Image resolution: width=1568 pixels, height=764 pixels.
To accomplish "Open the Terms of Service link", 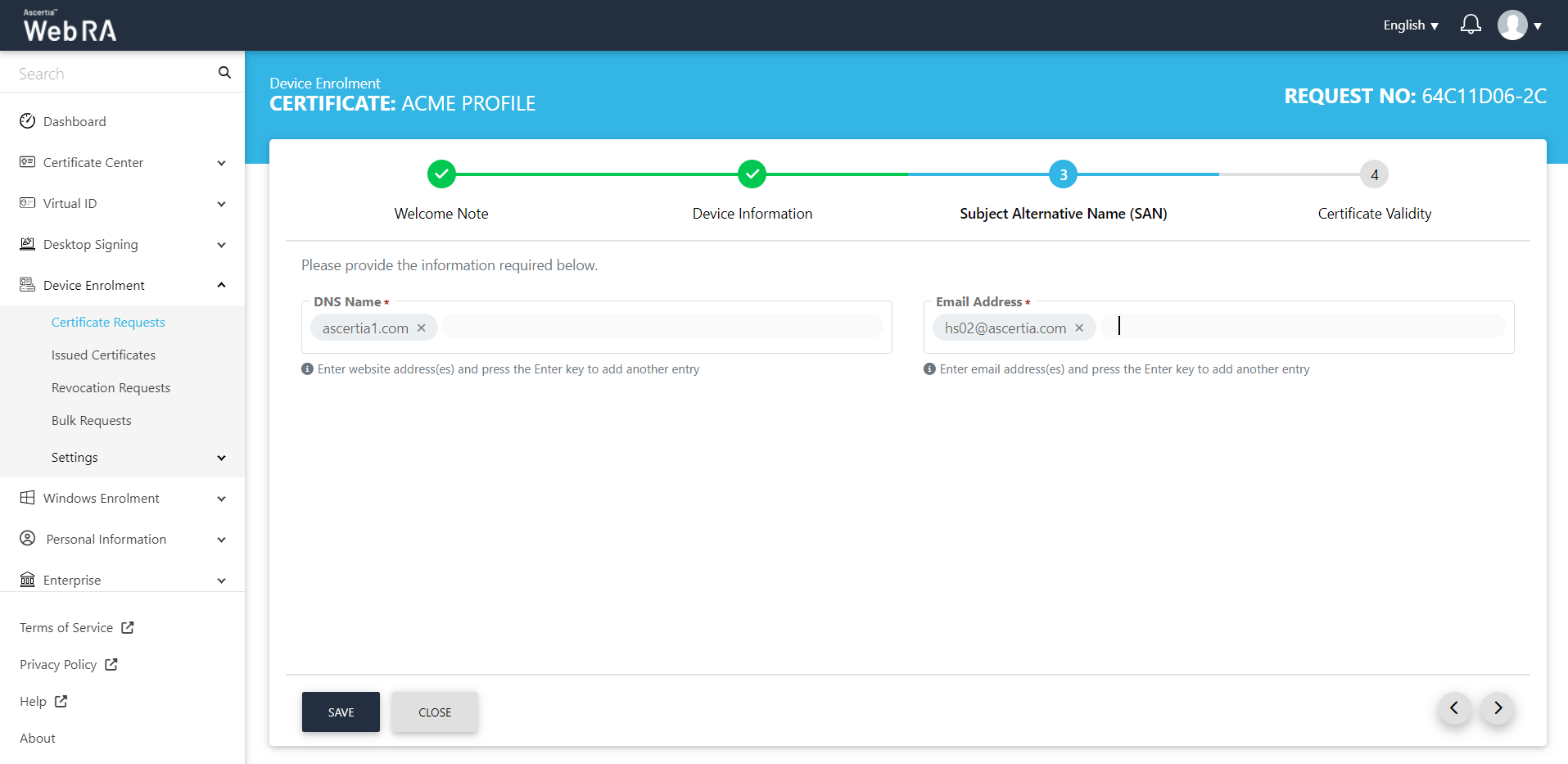I will tap(67, 627).
